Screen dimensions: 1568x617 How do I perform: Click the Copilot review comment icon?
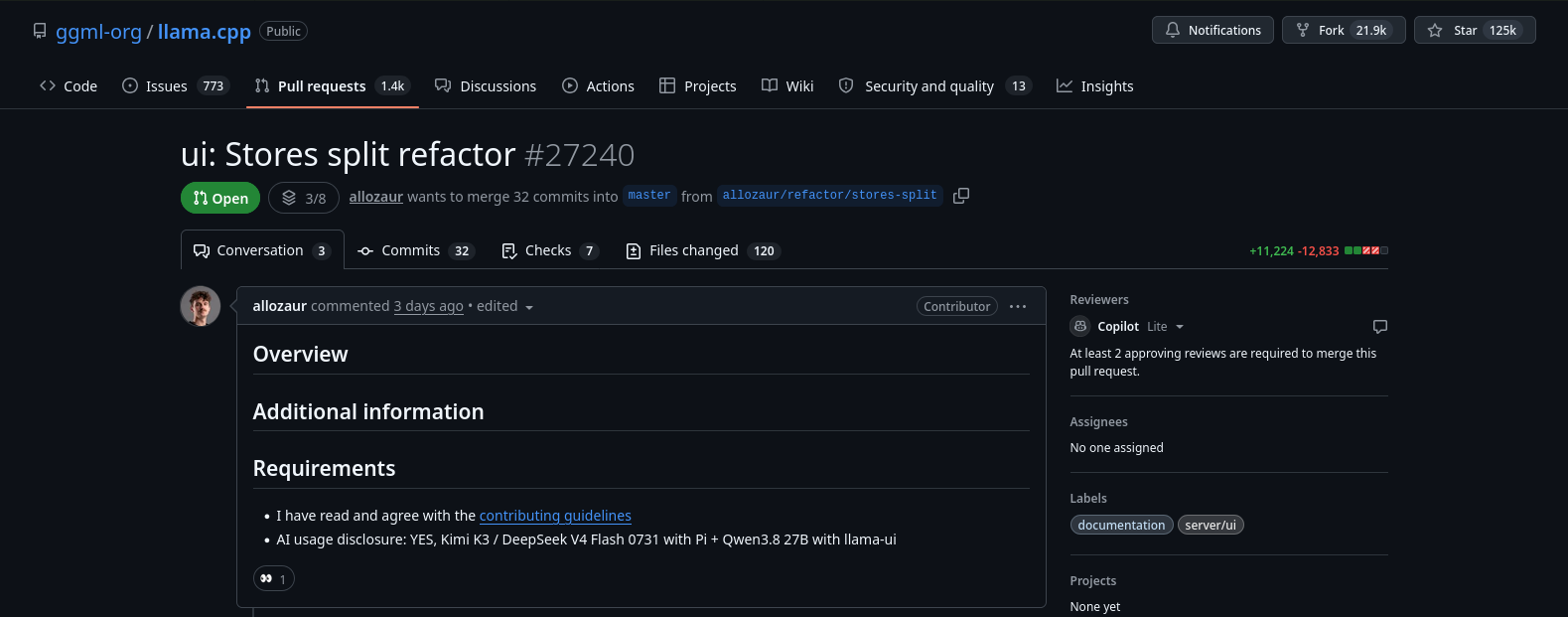(1380, 327)
